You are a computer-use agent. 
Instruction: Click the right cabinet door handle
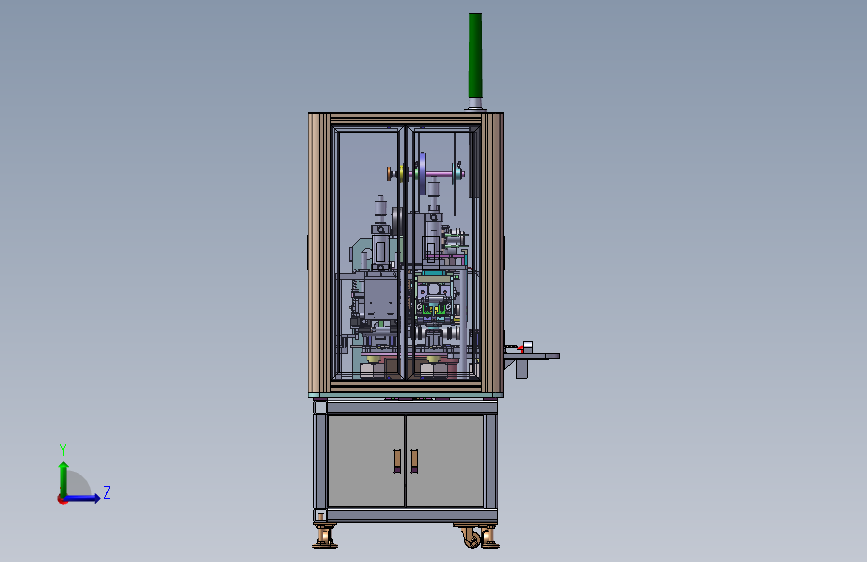(414, 461)
